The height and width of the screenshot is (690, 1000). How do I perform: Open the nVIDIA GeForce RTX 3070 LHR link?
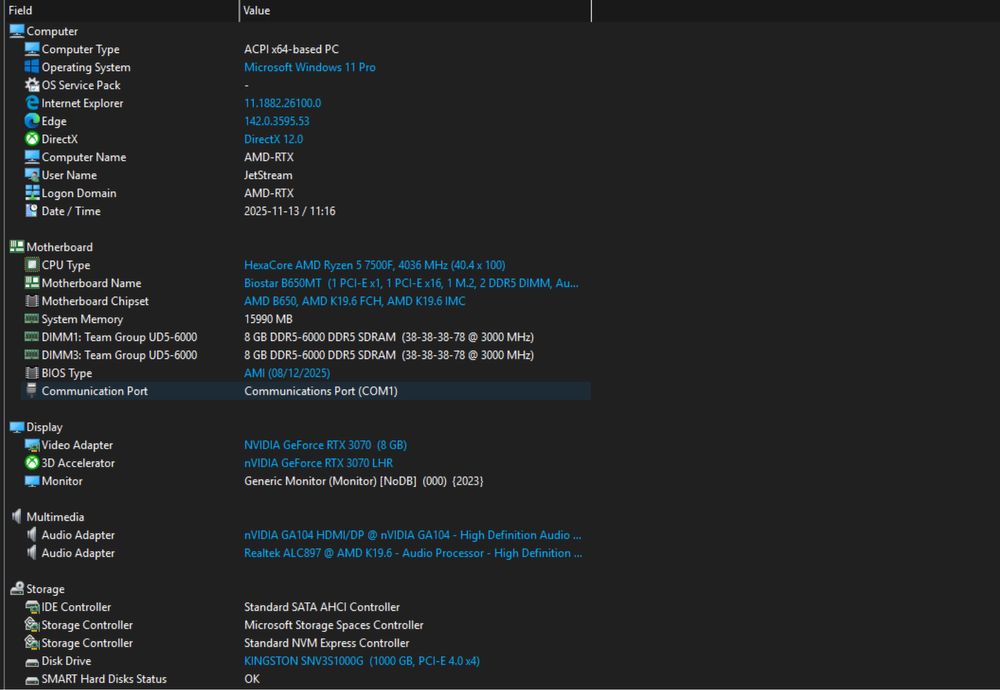pyautogui.click(x=318, y=463)
